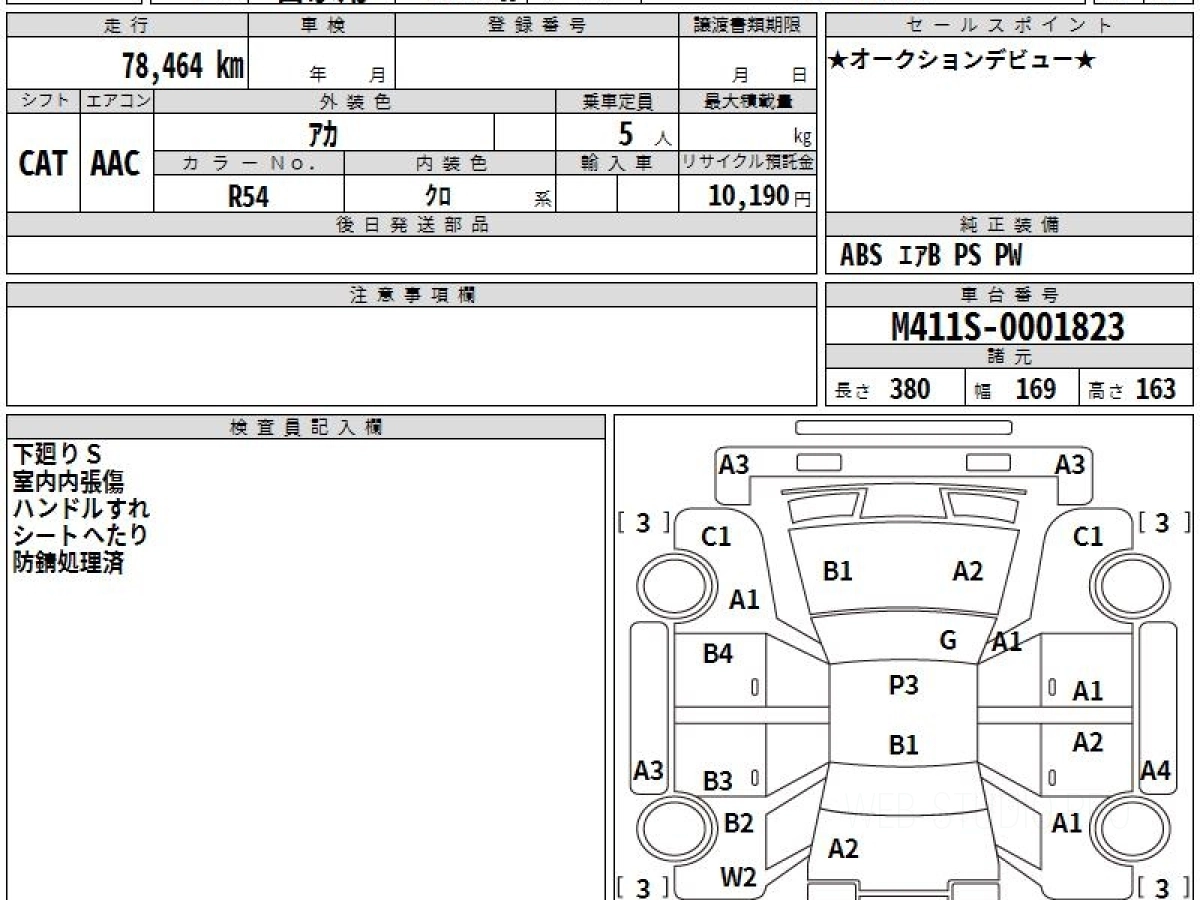Click the 最大積載量 header cell
This screenshot has height=900, width=1200.
747,101
